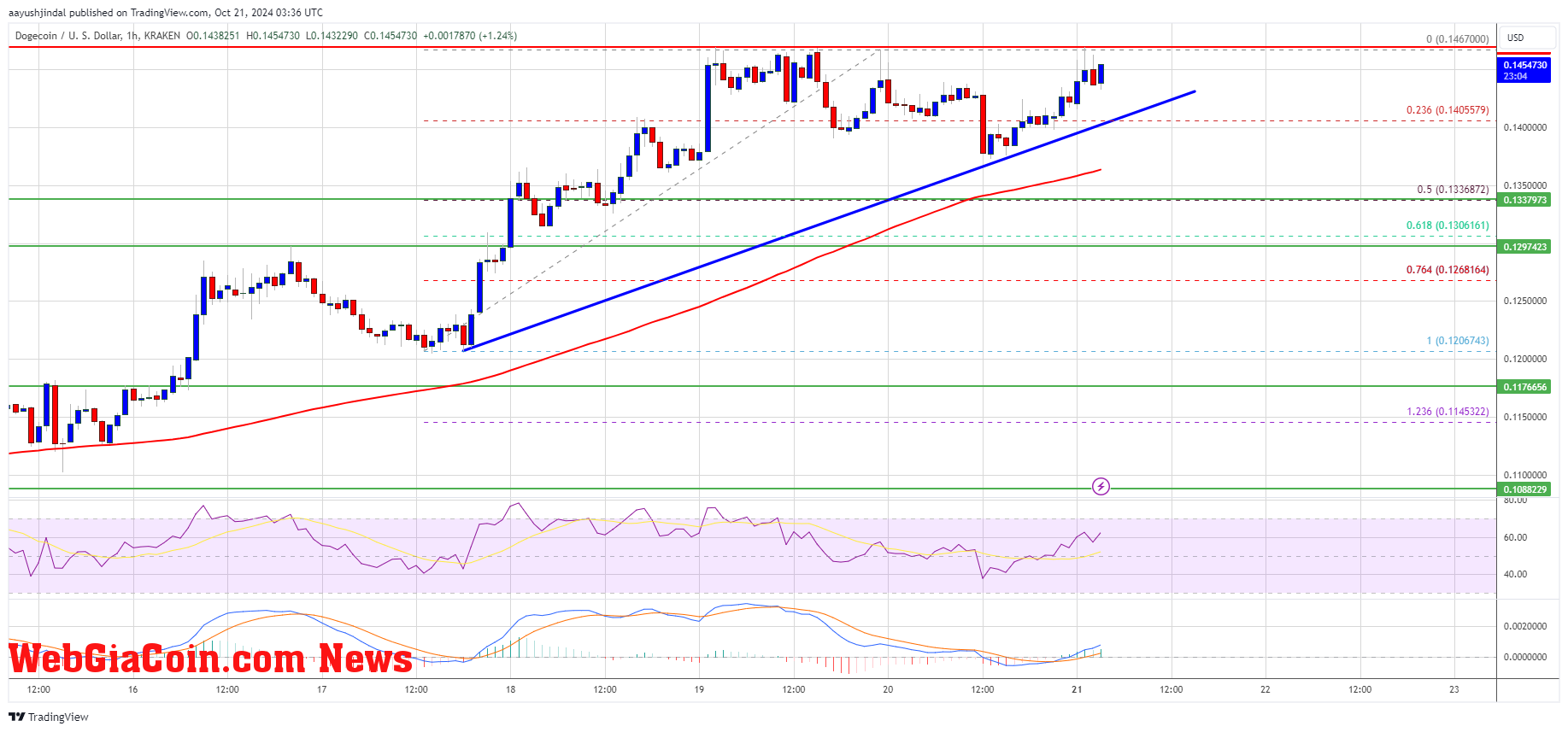Click the date label 22 on time axis
This screenshot has width=1568, height=732.
pyautogui.click(x=1266, y=689)
